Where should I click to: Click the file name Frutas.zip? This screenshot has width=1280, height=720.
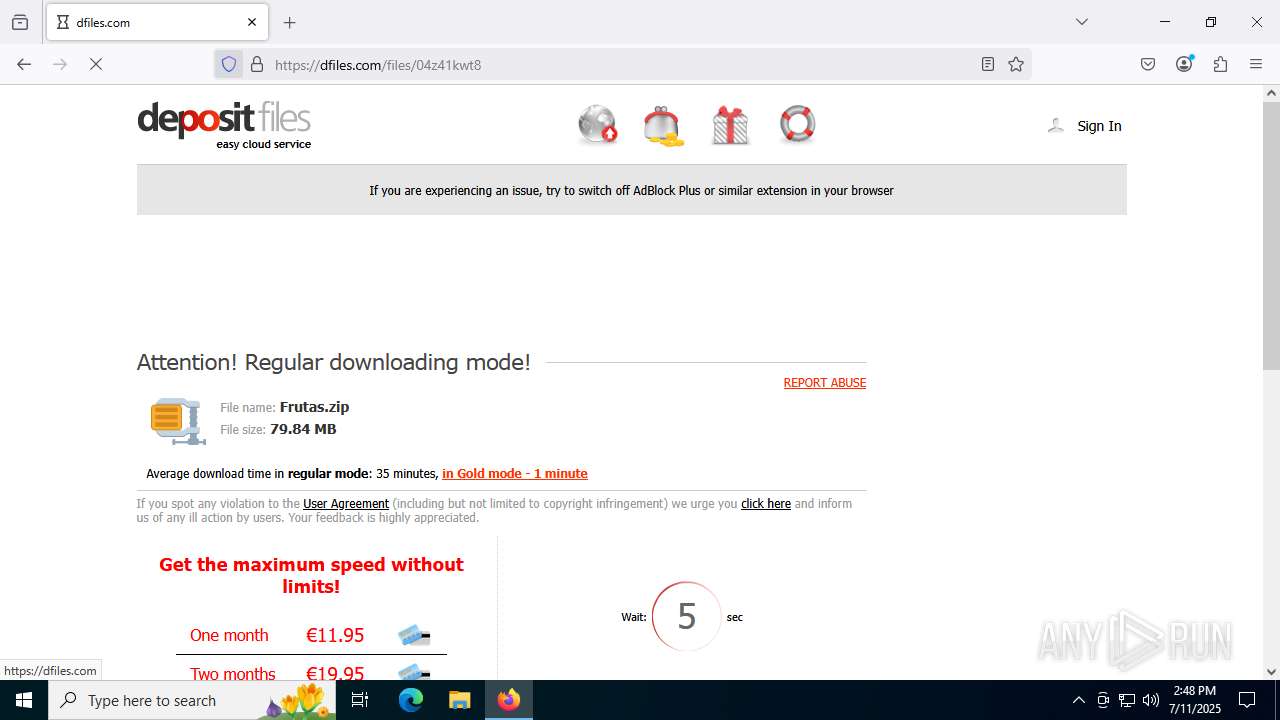[314, 407]
